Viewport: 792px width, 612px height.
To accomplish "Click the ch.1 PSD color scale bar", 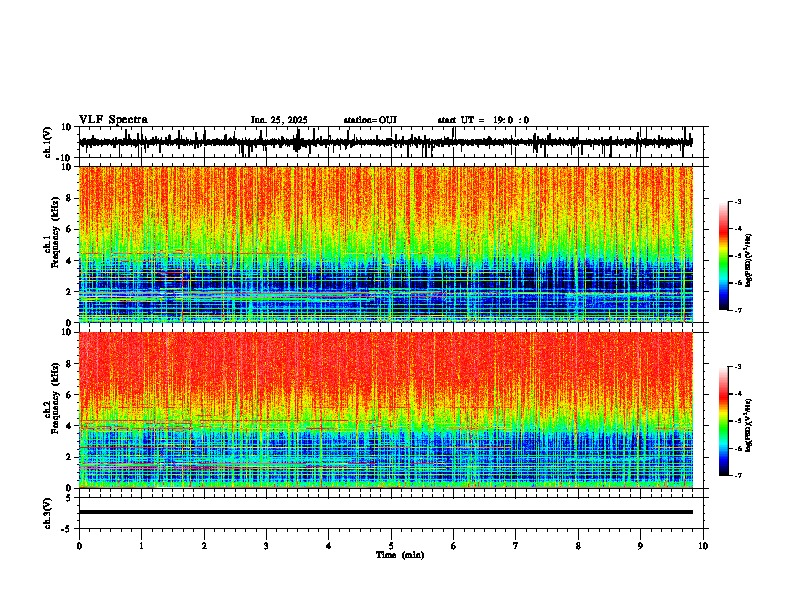I will coord(724,256).
